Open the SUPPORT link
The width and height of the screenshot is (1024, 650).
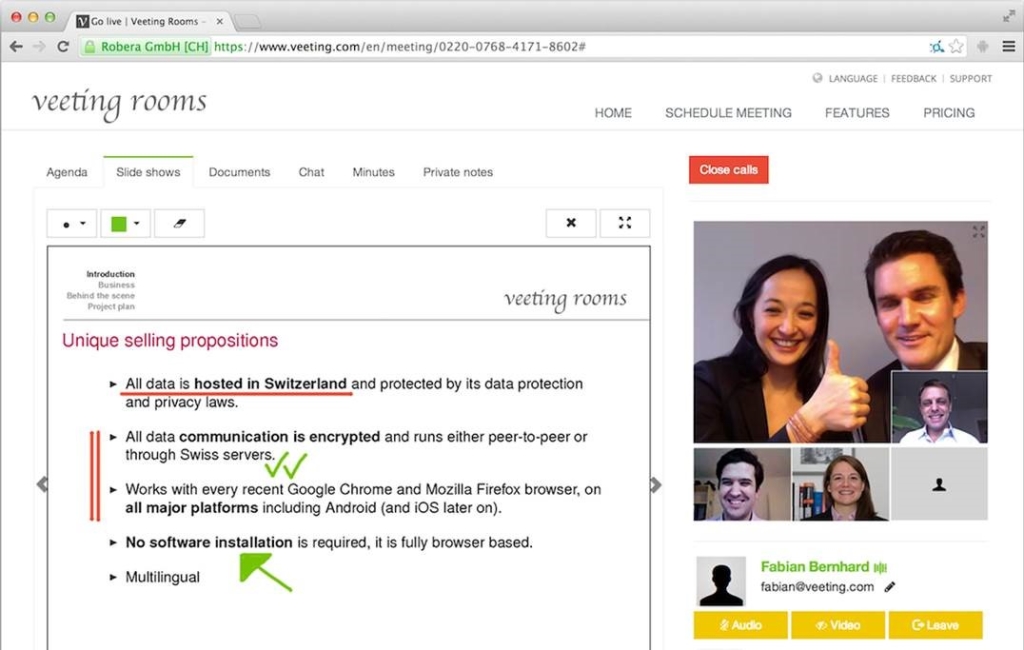[970, 78]
